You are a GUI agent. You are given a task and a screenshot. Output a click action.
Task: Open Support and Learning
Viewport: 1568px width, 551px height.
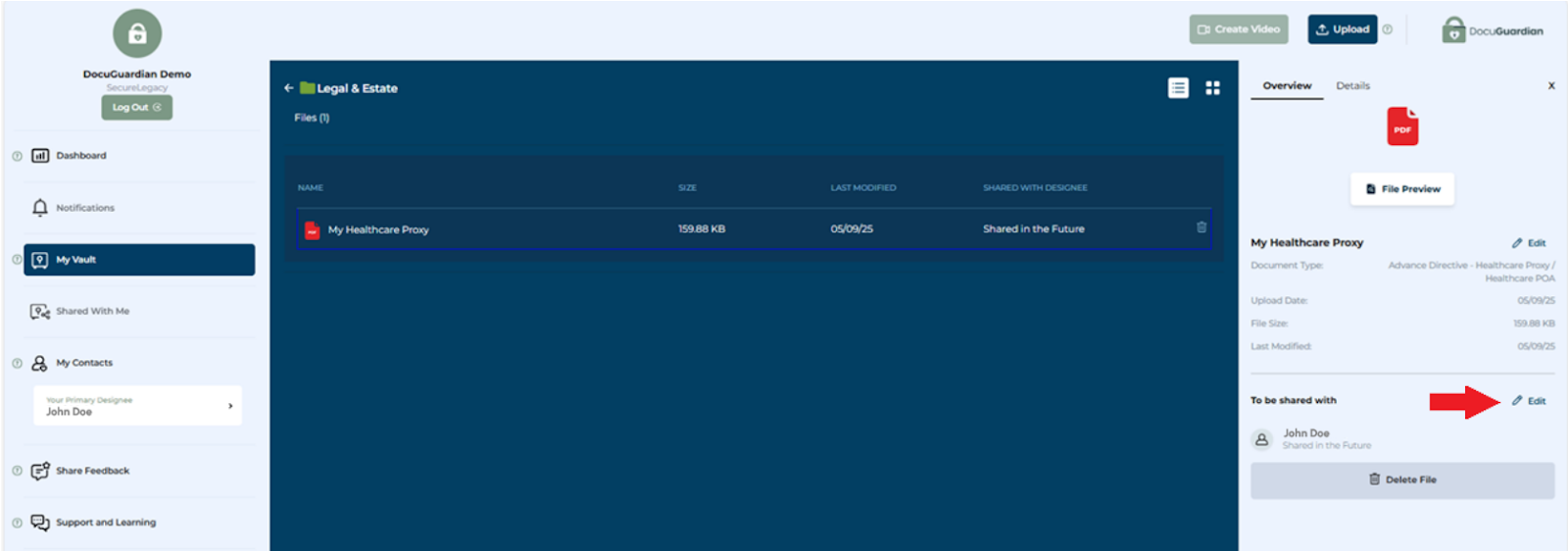(x=106, y=523)
